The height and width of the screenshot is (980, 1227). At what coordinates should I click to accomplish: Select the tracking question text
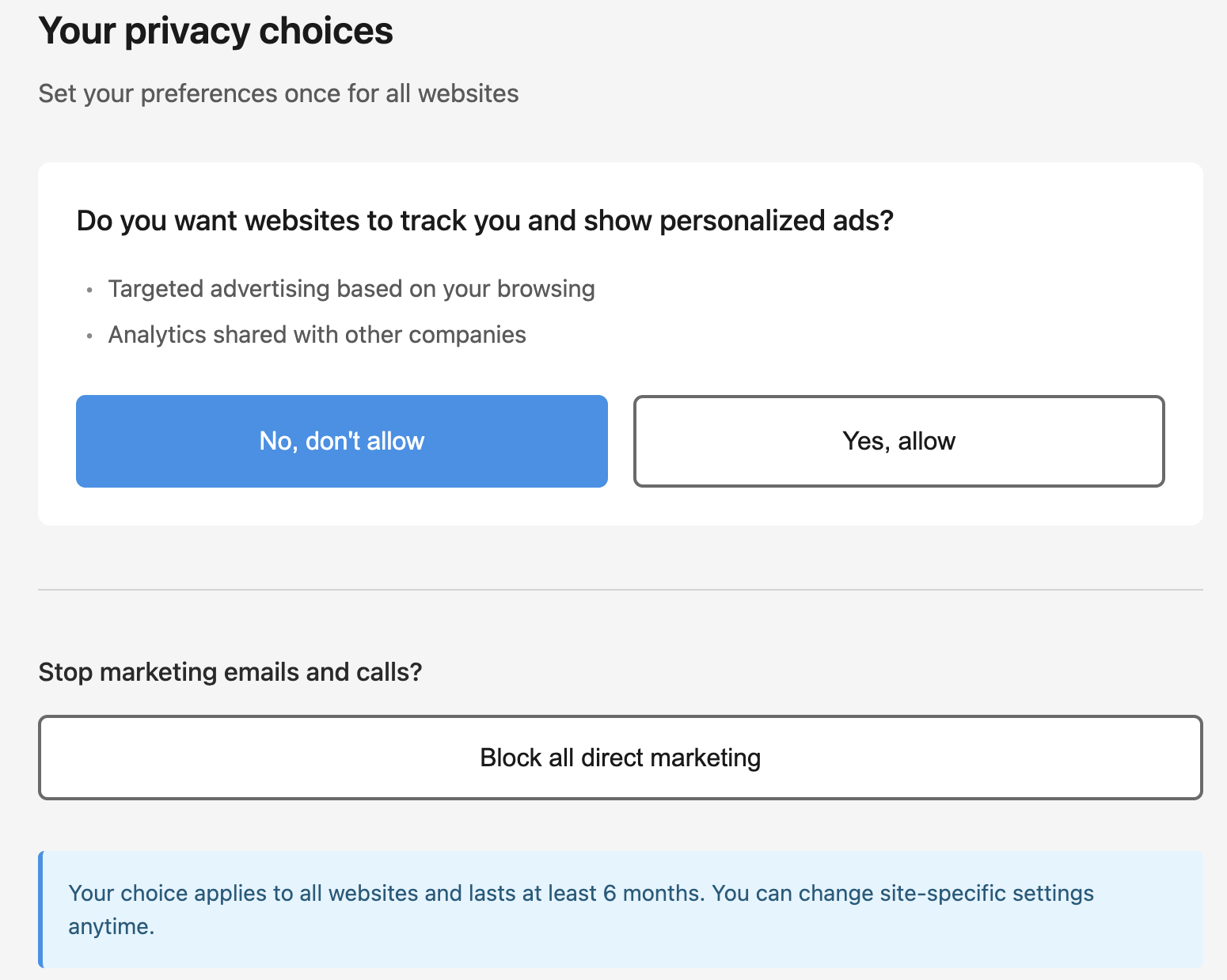(484, 221)
